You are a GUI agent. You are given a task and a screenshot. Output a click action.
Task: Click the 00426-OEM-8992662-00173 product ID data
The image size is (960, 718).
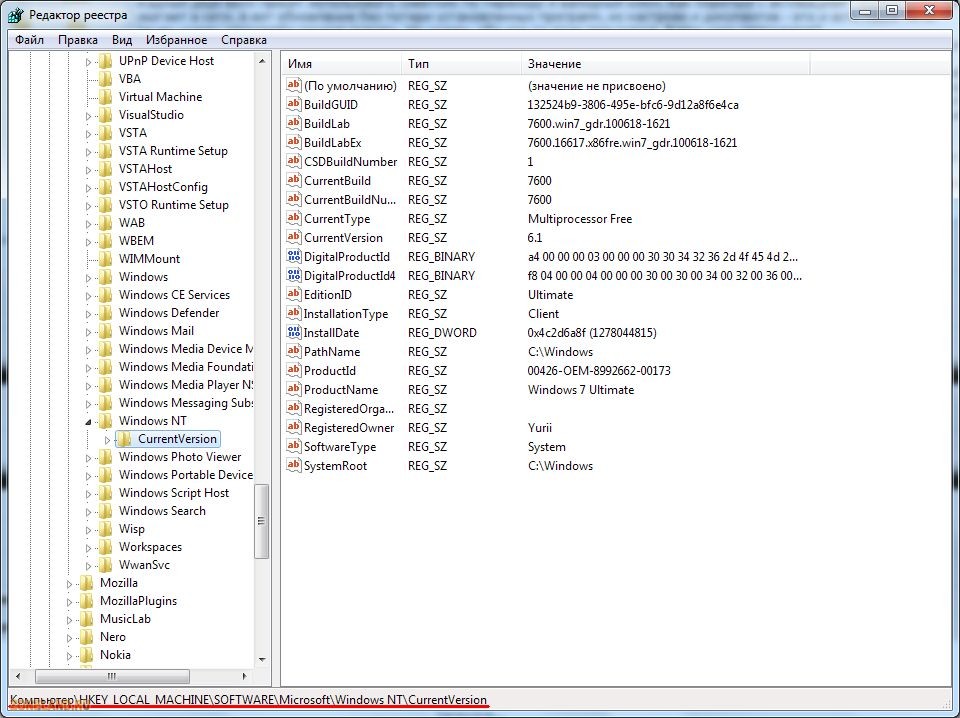coord(599,370)
